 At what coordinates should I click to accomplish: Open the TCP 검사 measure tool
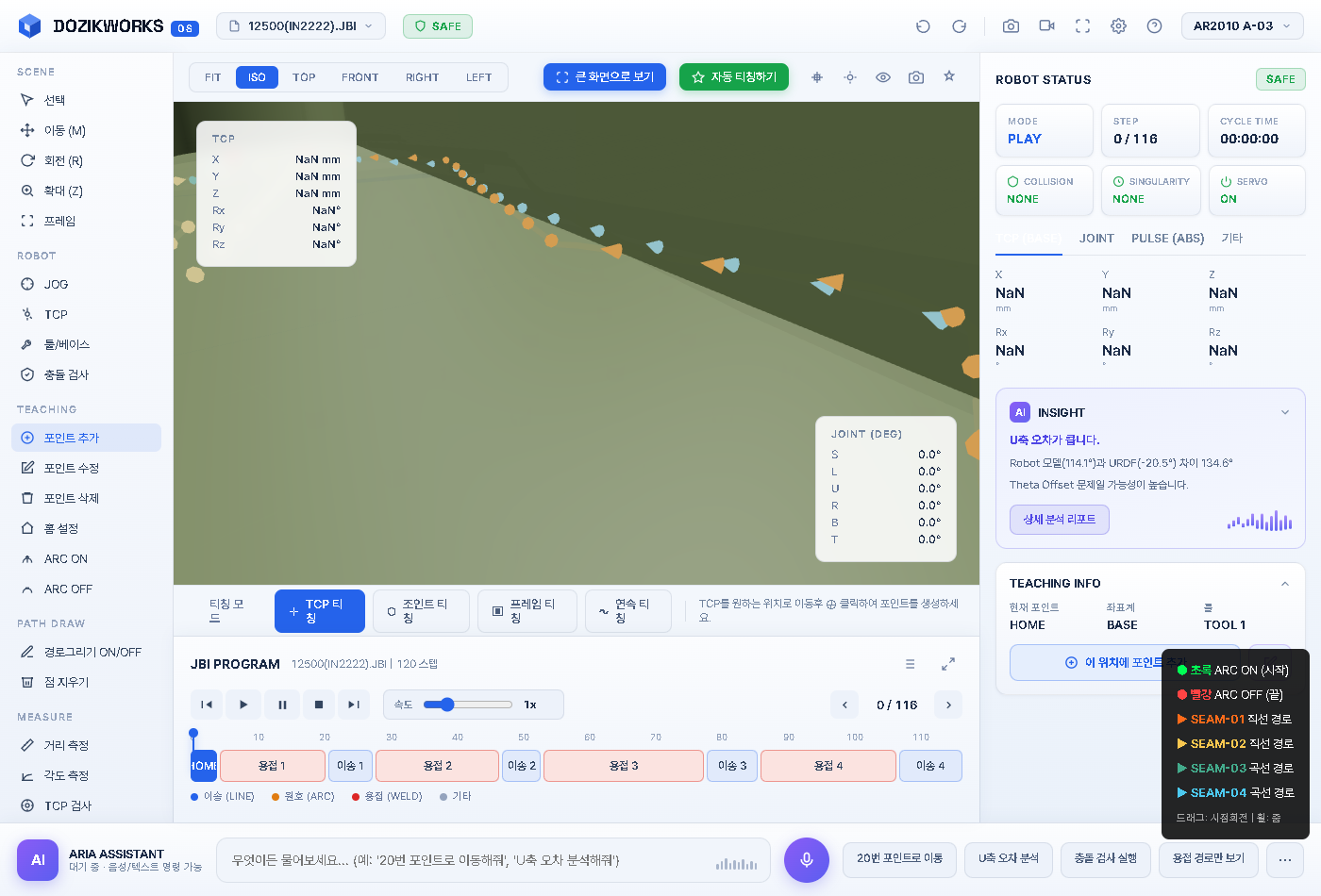(x=86, y=805)
